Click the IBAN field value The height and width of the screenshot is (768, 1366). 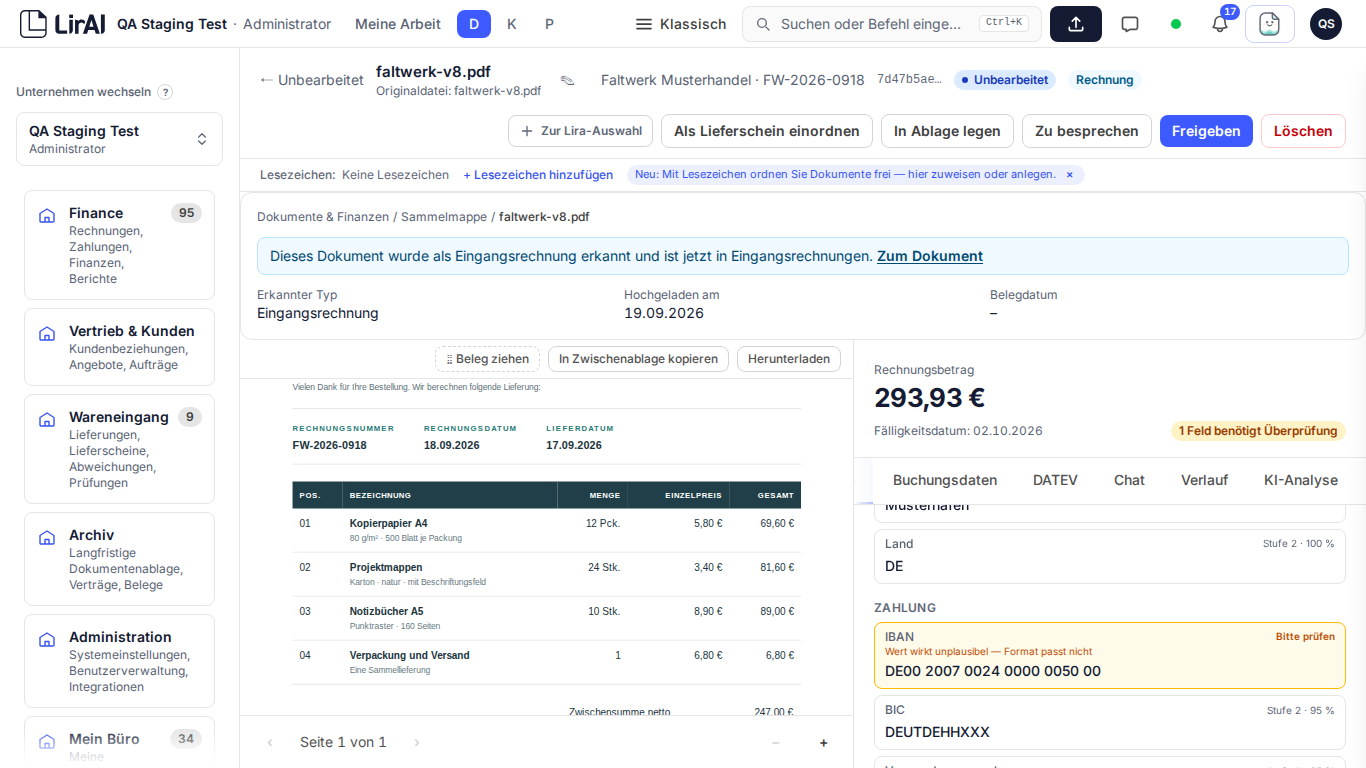pyautogui.click(x=993, y=671)
